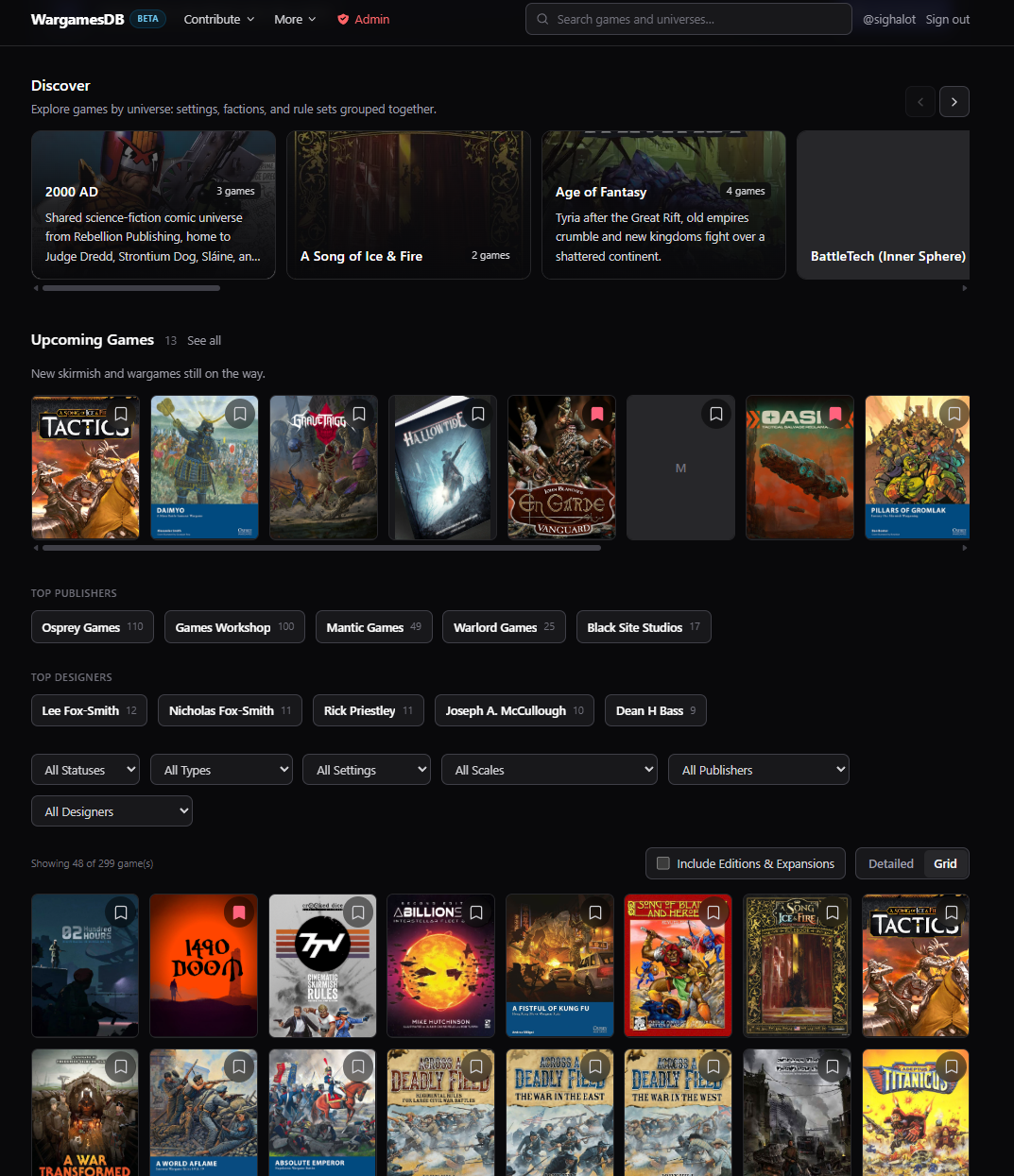Bookmark the A Billion Suns game

(476, 912)
